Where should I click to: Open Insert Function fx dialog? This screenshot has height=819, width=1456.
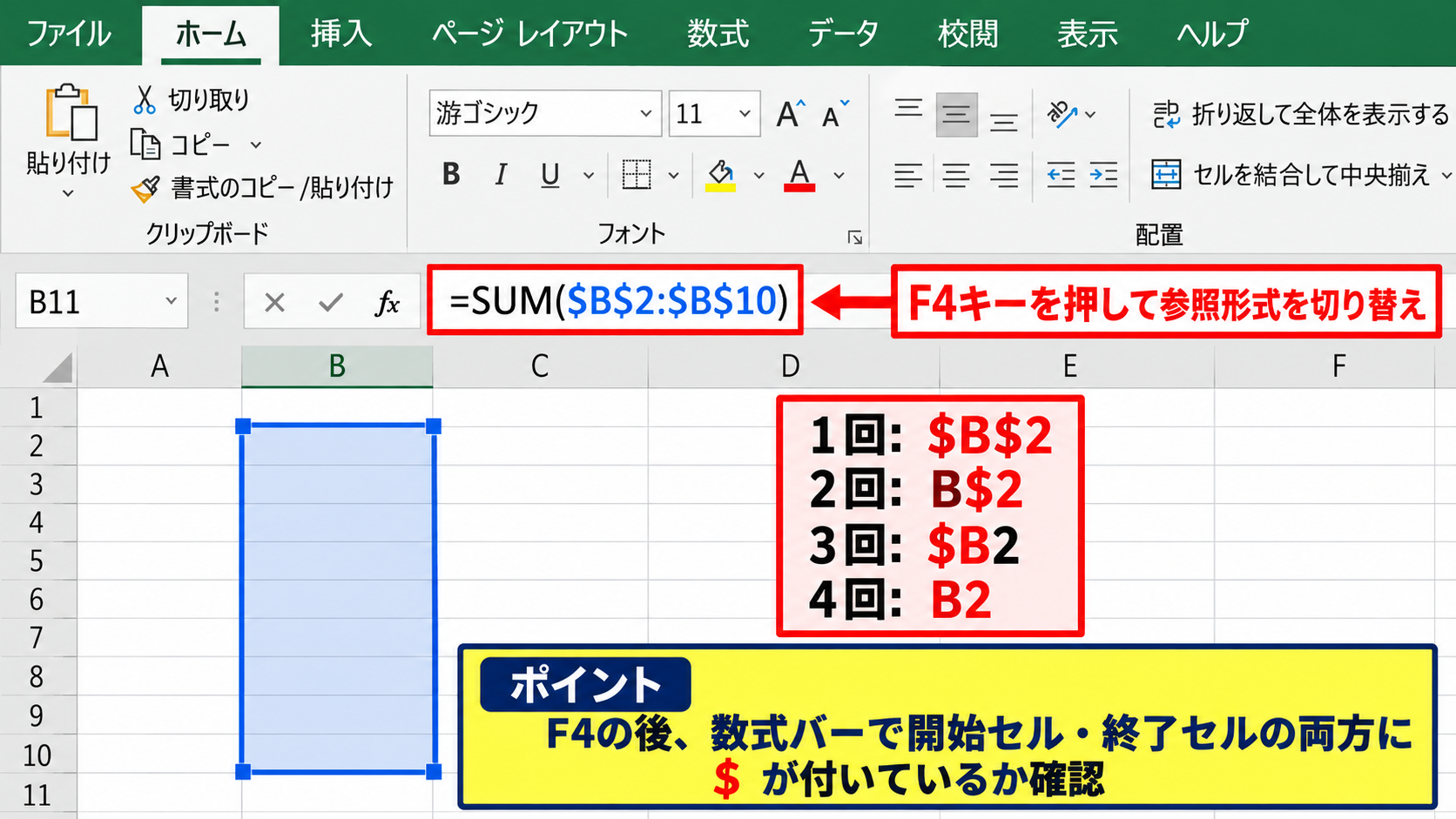pos(388,303)
